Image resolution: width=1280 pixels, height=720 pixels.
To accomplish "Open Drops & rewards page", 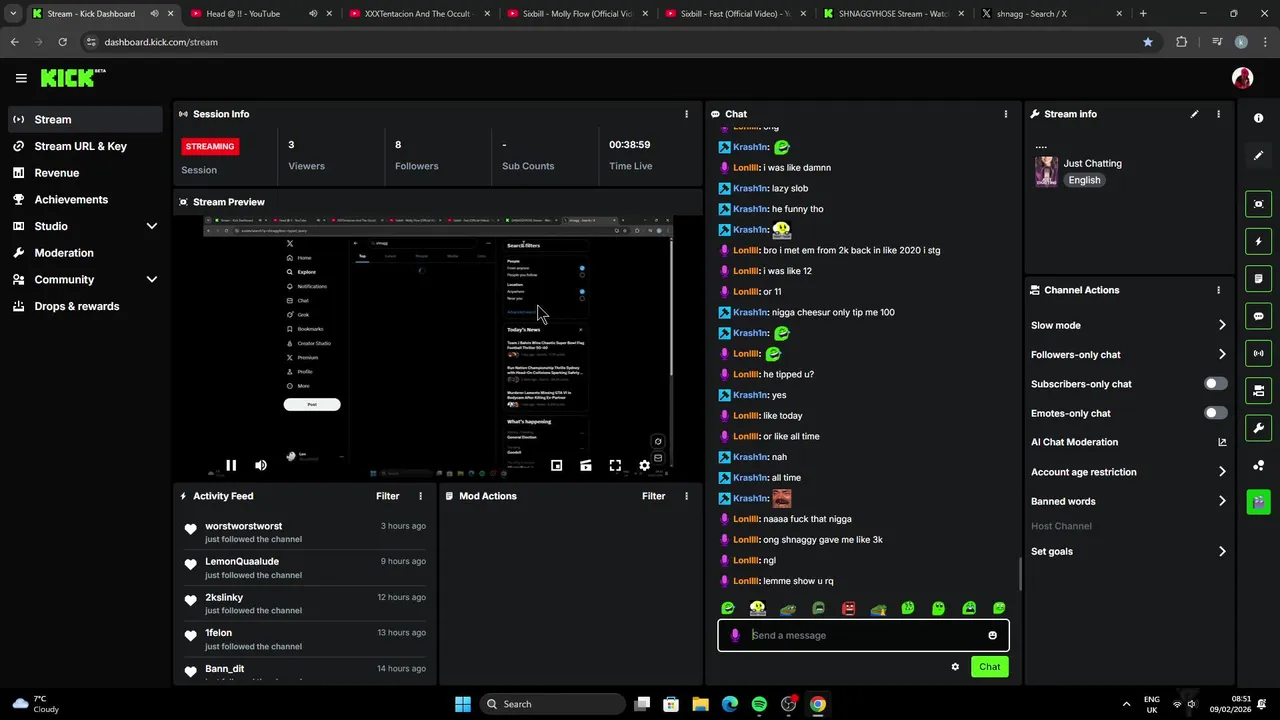I will [85, 306].
